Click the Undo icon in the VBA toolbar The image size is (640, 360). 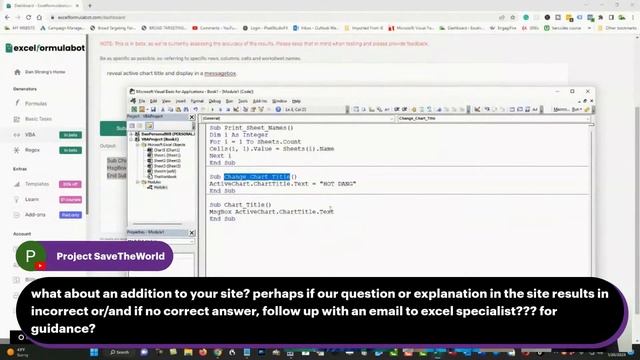click(x=196, y=109)
